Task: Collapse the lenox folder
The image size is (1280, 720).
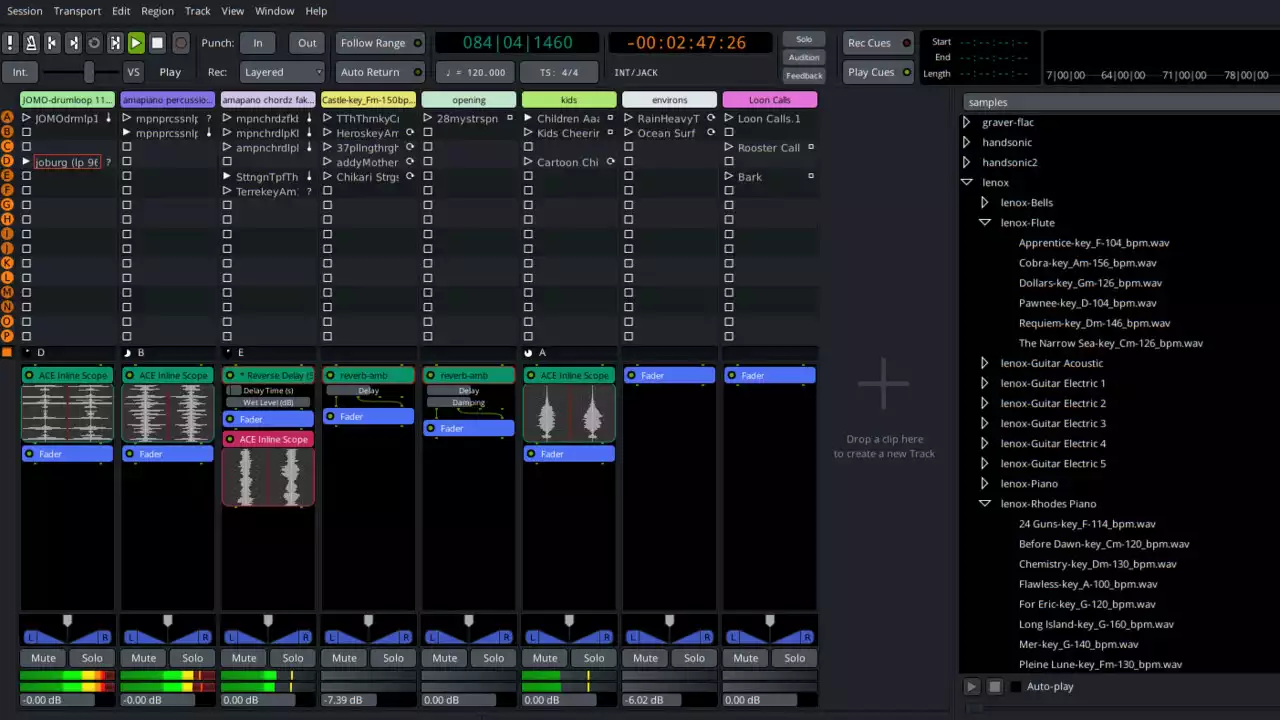Action: [x=966, y=182]
